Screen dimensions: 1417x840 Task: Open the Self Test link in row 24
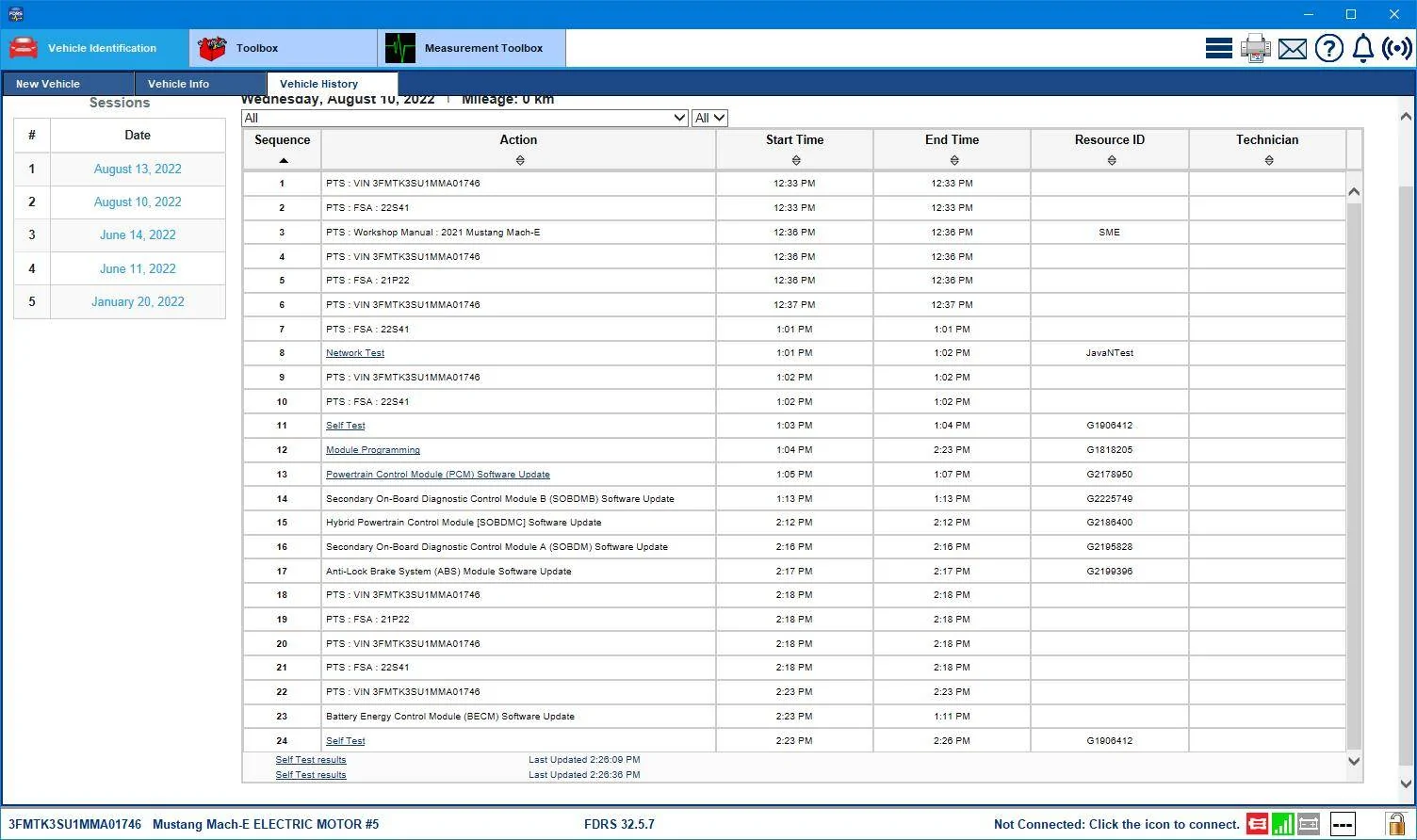coord(345,741)
